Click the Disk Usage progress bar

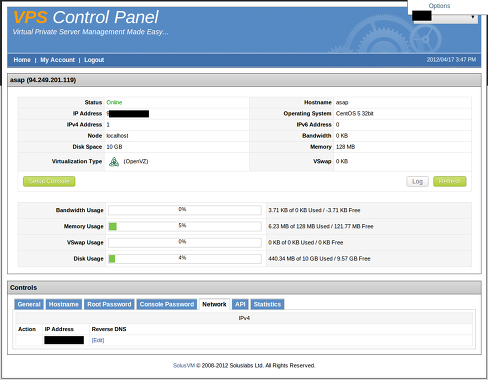point(185,259)
